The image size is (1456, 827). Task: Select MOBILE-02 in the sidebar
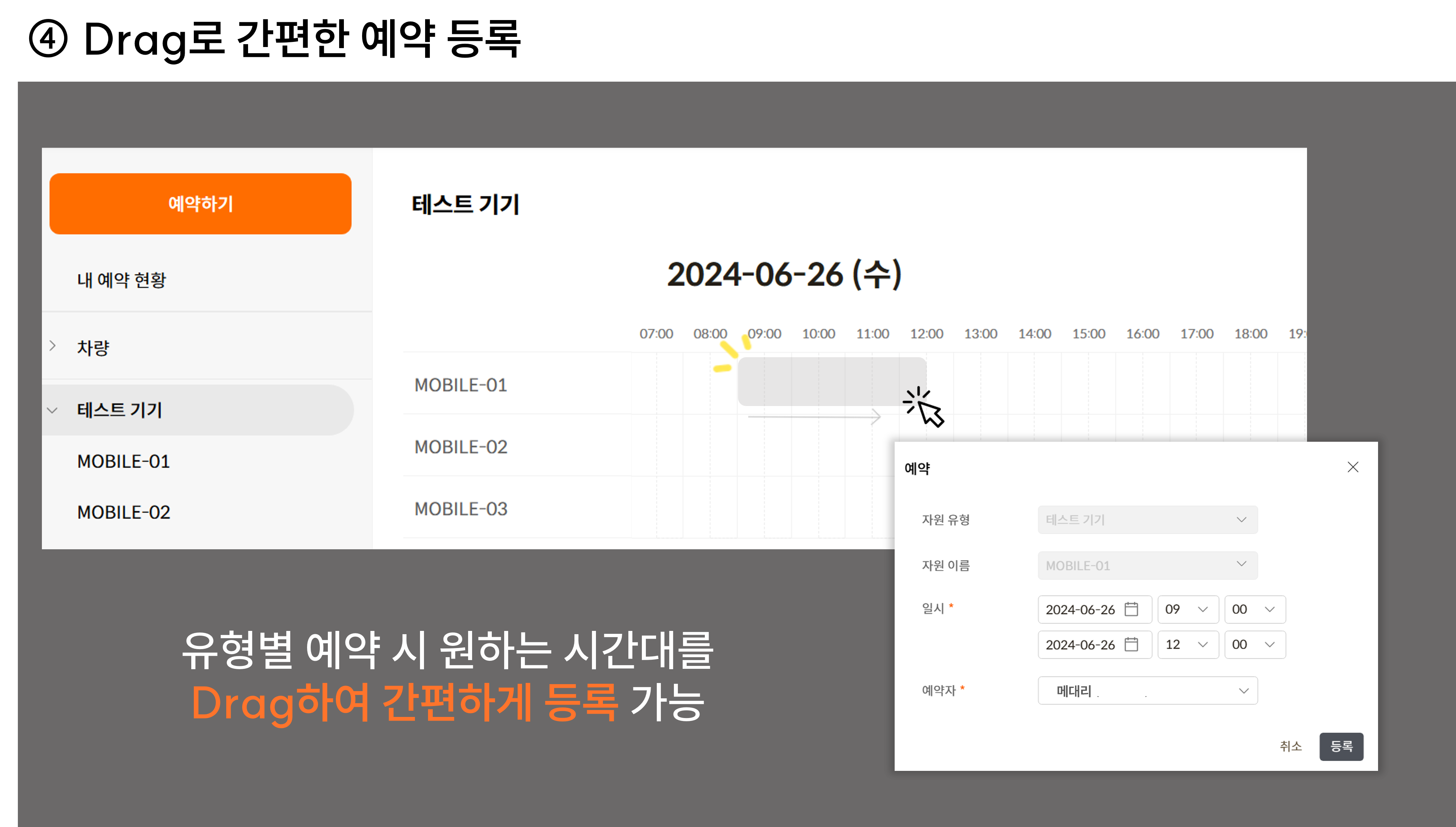click(x=124, y=512)
